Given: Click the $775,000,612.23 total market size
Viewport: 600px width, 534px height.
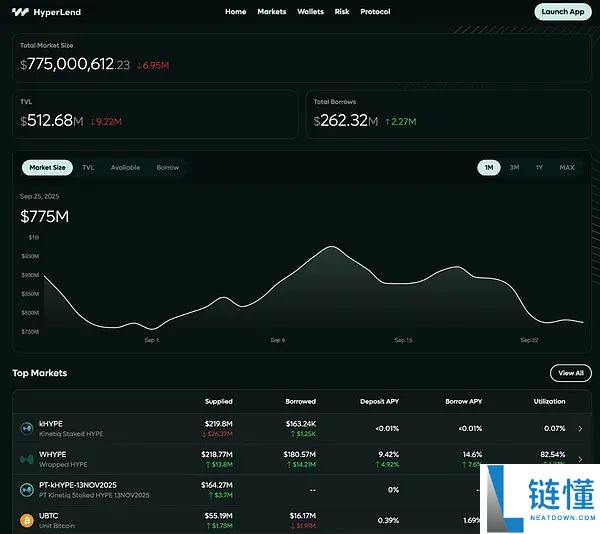Looking at the screenshot, I should (75, 64).
